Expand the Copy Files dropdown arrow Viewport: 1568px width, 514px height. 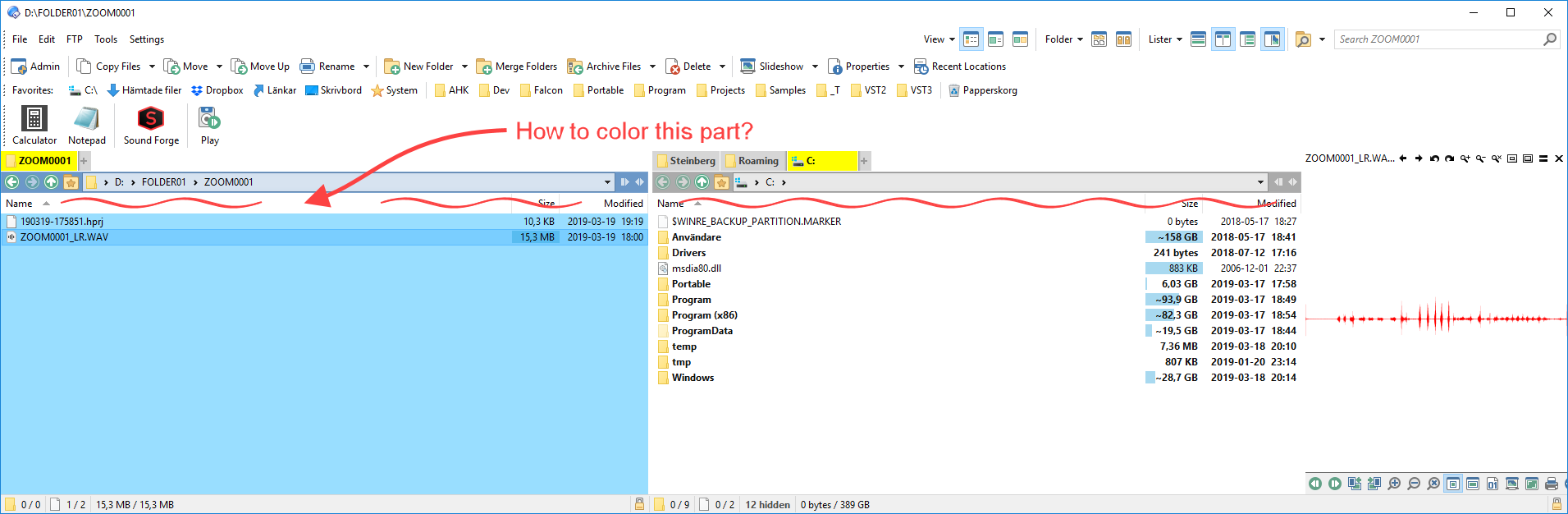[152, 67]
